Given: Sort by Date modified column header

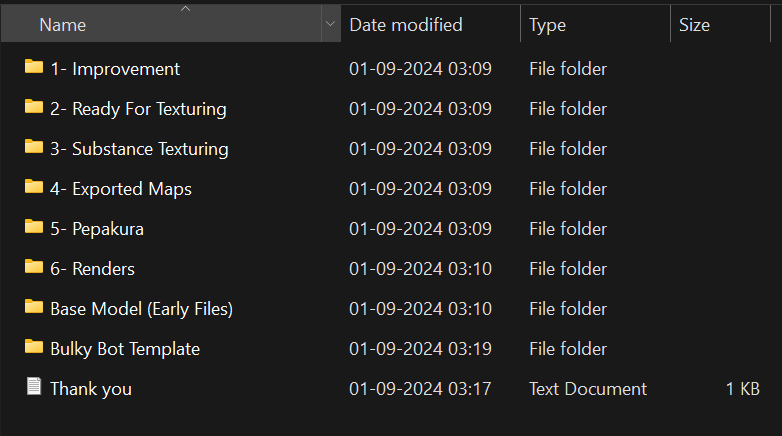Looking at the screenshot, I should (406, 25).
